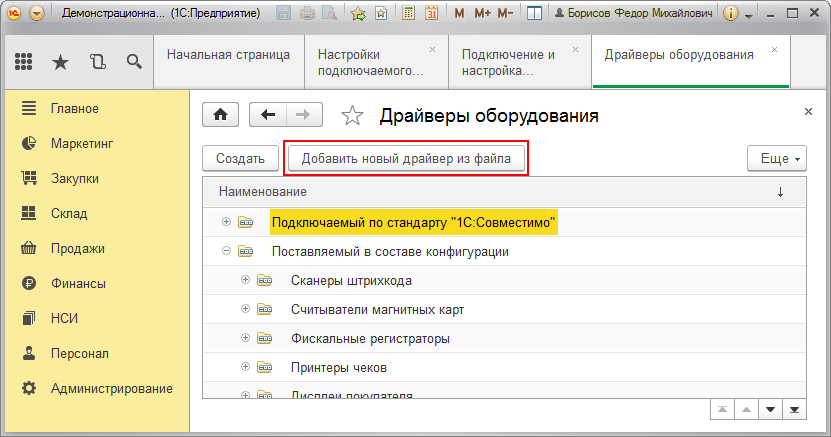The width and height of the screenshot is (831, 437).
Task: Open the calendar icon showing 31
Action: pos(431,13)
